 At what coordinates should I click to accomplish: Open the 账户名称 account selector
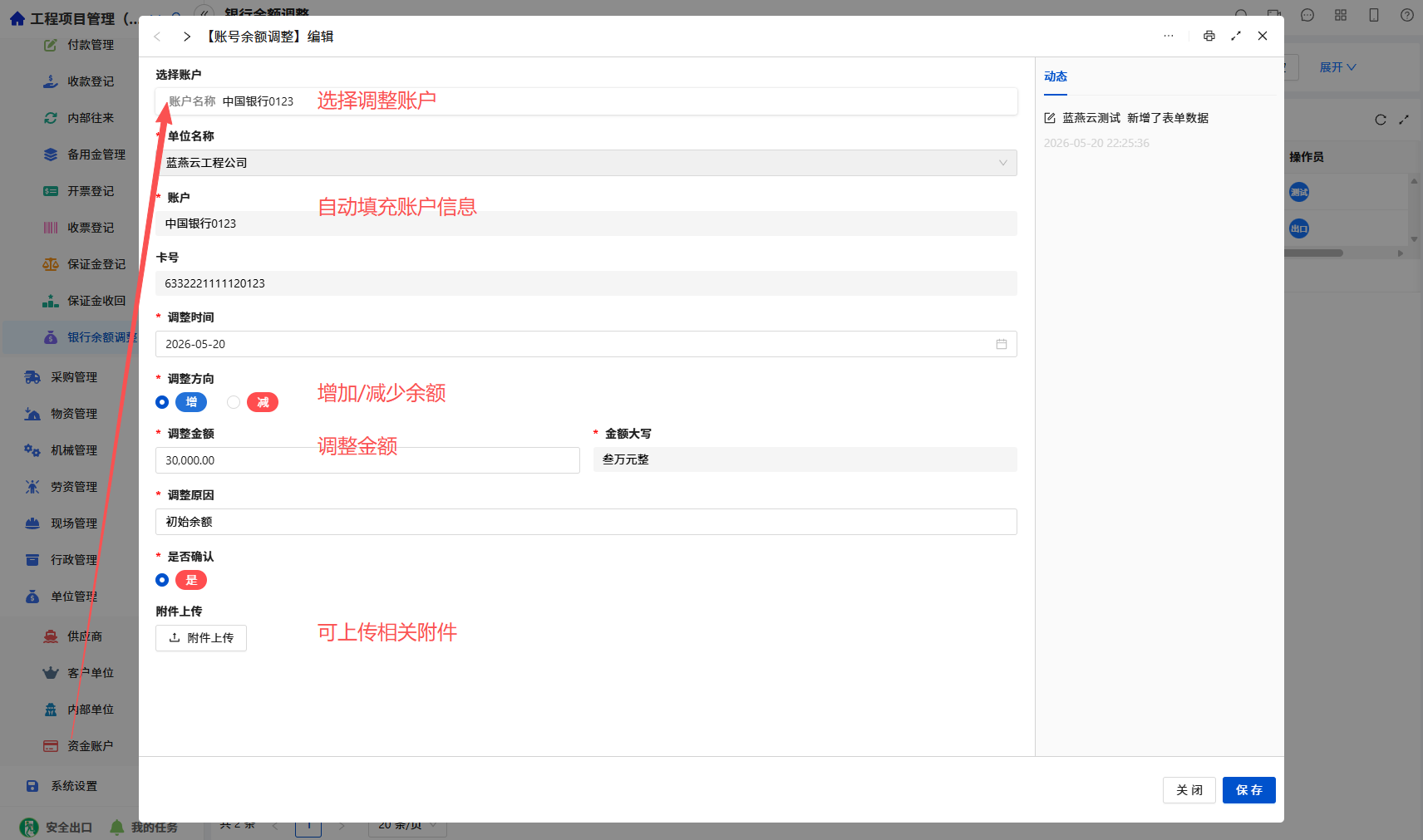586,101
